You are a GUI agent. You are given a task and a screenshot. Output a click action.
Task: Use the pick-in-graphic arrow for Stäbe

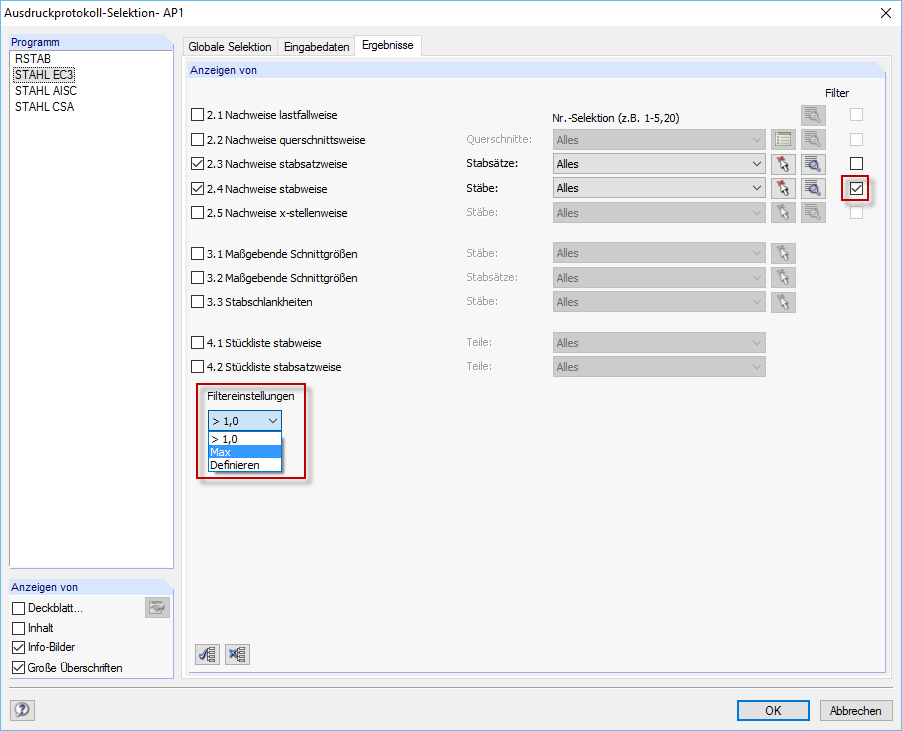tap(783, 187)
